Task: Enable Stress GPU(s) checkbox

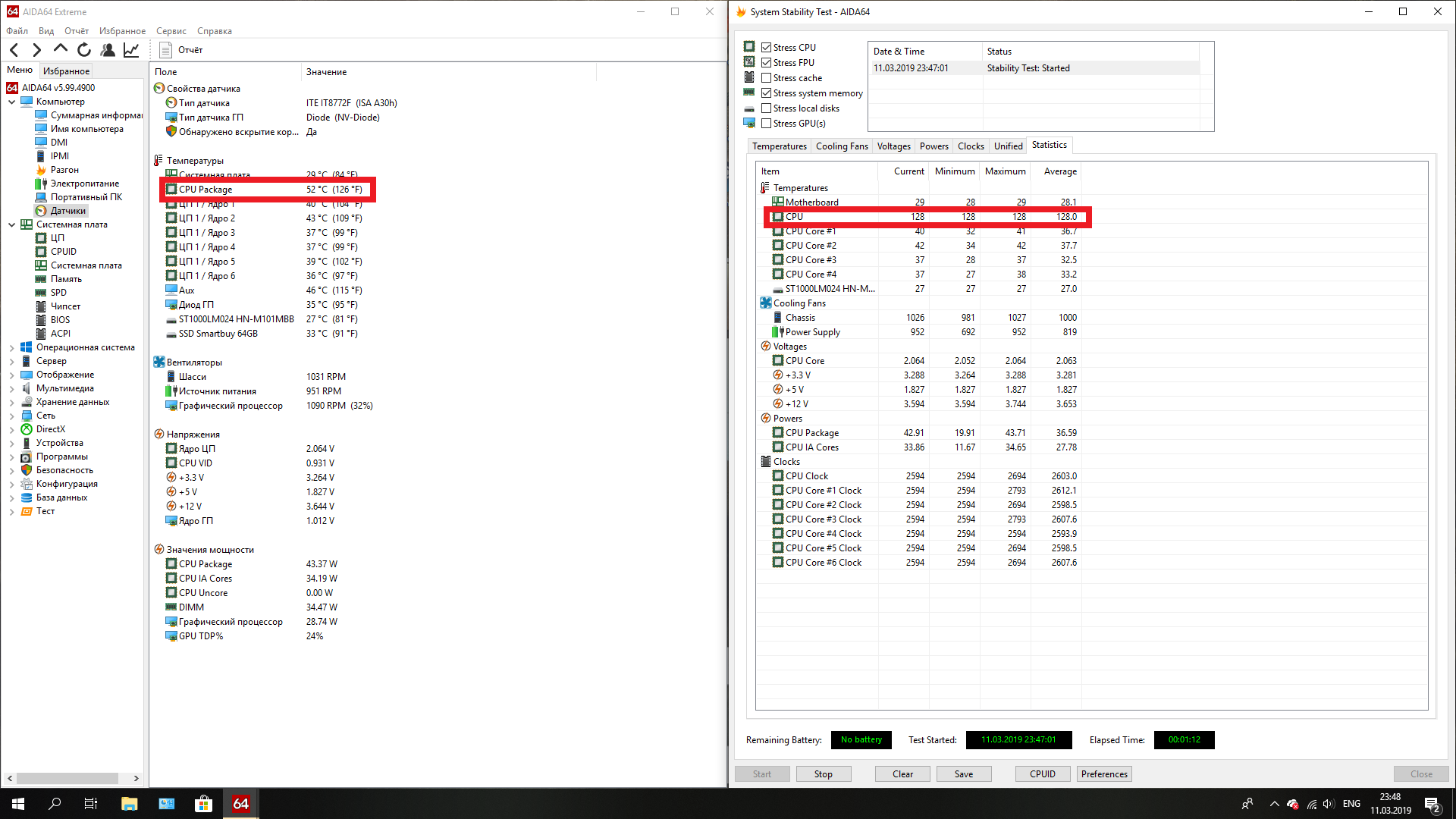Action: coord(766,124)
